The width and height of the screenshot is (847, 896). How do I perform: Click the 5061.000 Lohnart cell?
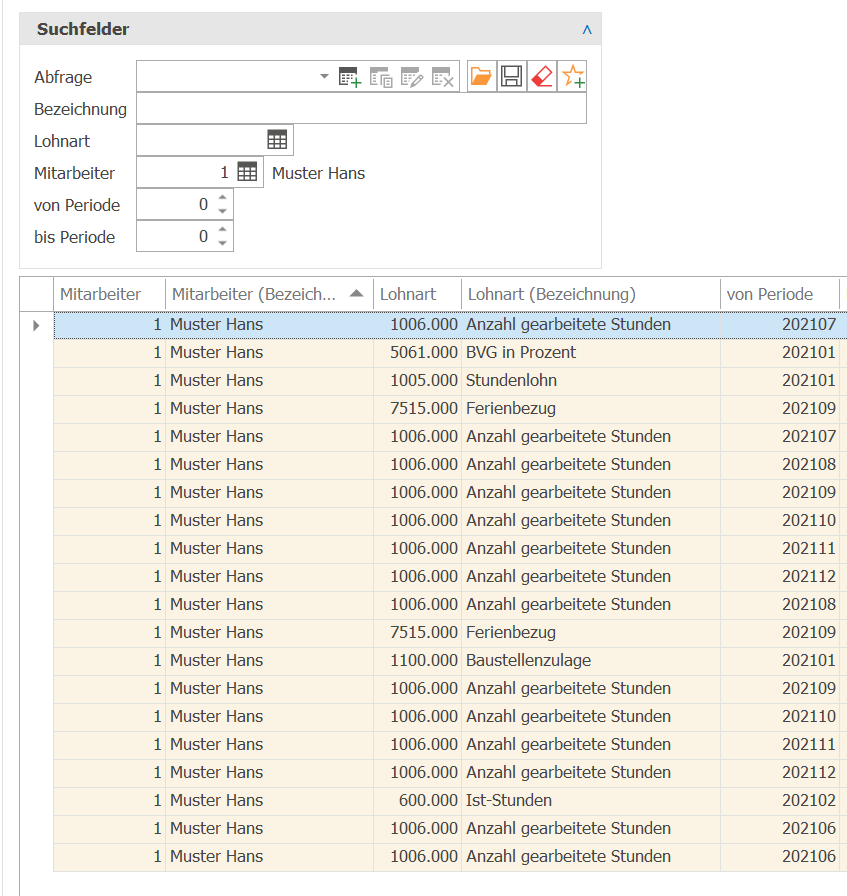pyautogui.click(x=417, y=353)
